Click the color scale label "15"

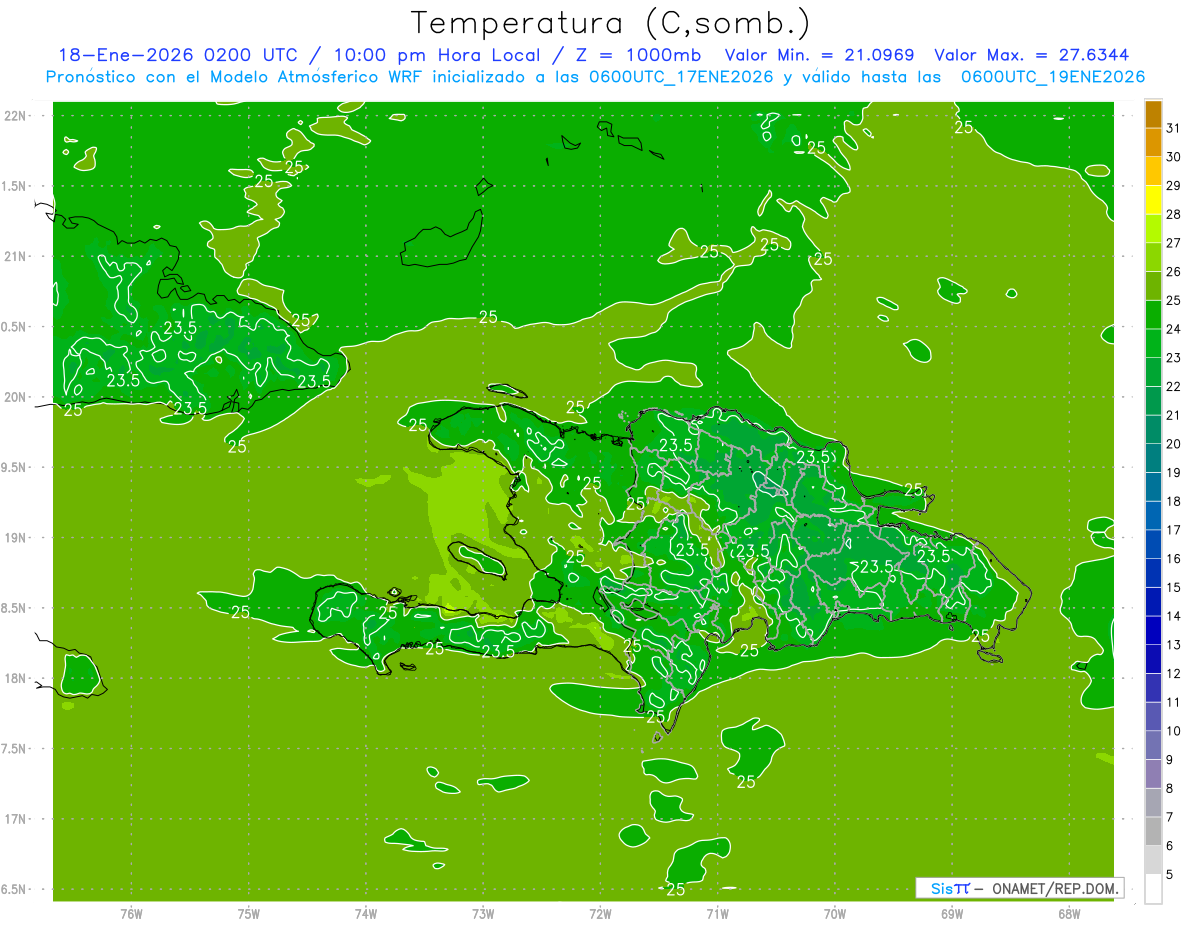click(x=1173, y=587)
